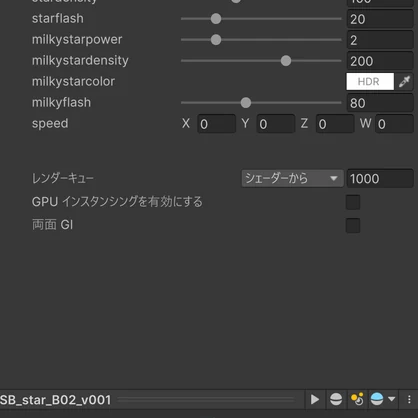Click the starflash slider handle

pos(216,19)
